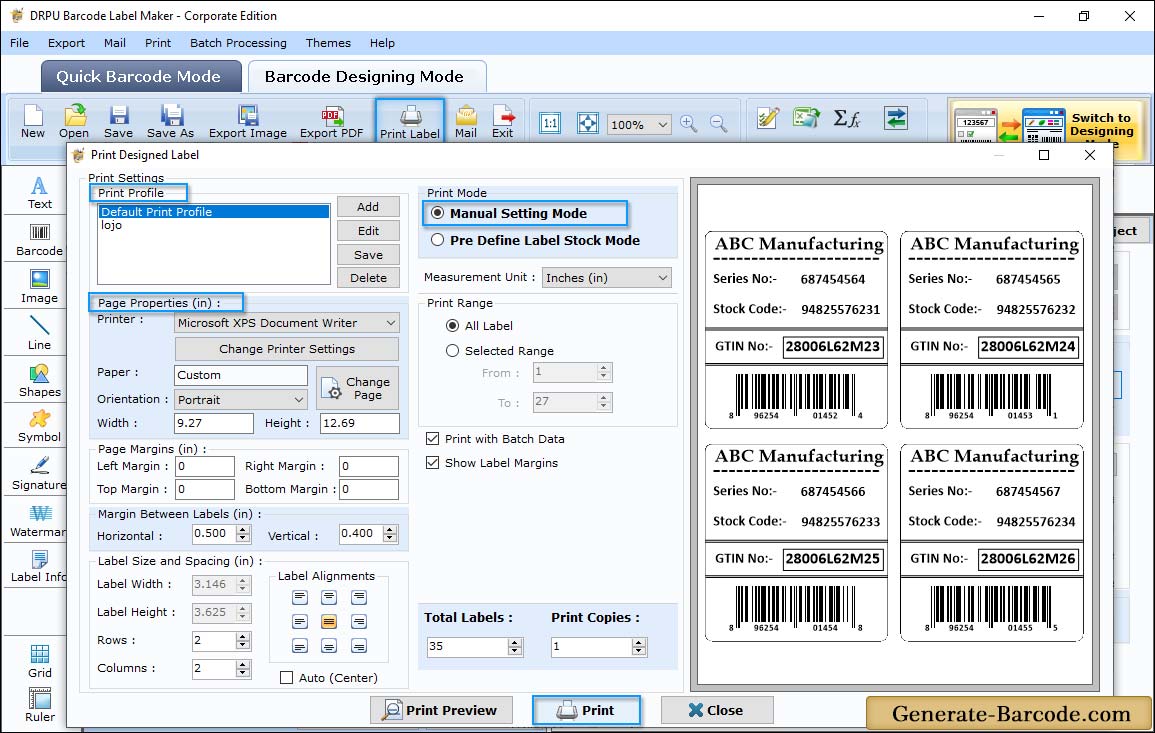Select the Barcode tool in sidebar
The image size is (1155, 733).
pyautogui.click(x=40, y=240)
